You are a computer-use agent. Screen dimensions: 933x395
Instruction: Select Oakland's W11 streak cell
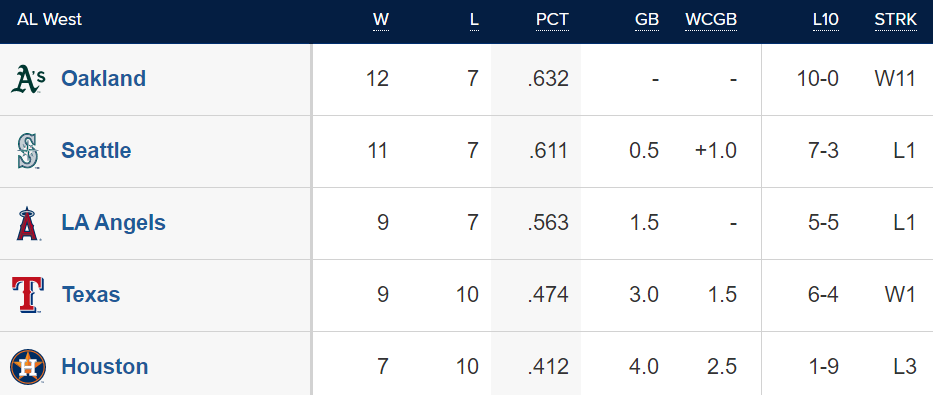[x=895, y=79]
